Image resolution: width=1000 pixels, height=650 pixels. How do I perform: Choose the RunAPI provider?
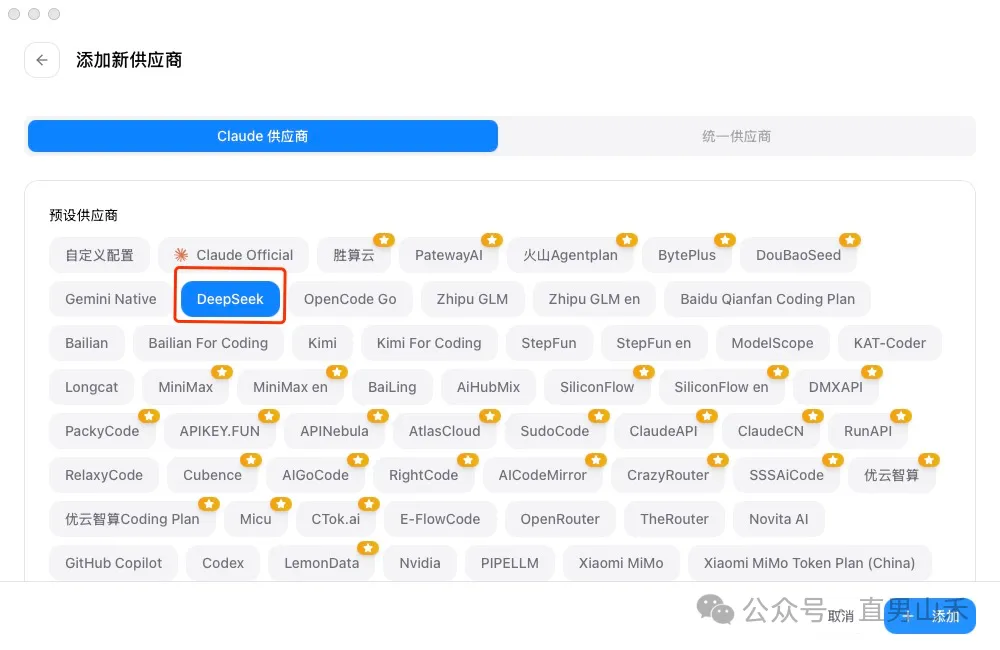point(868,431)
